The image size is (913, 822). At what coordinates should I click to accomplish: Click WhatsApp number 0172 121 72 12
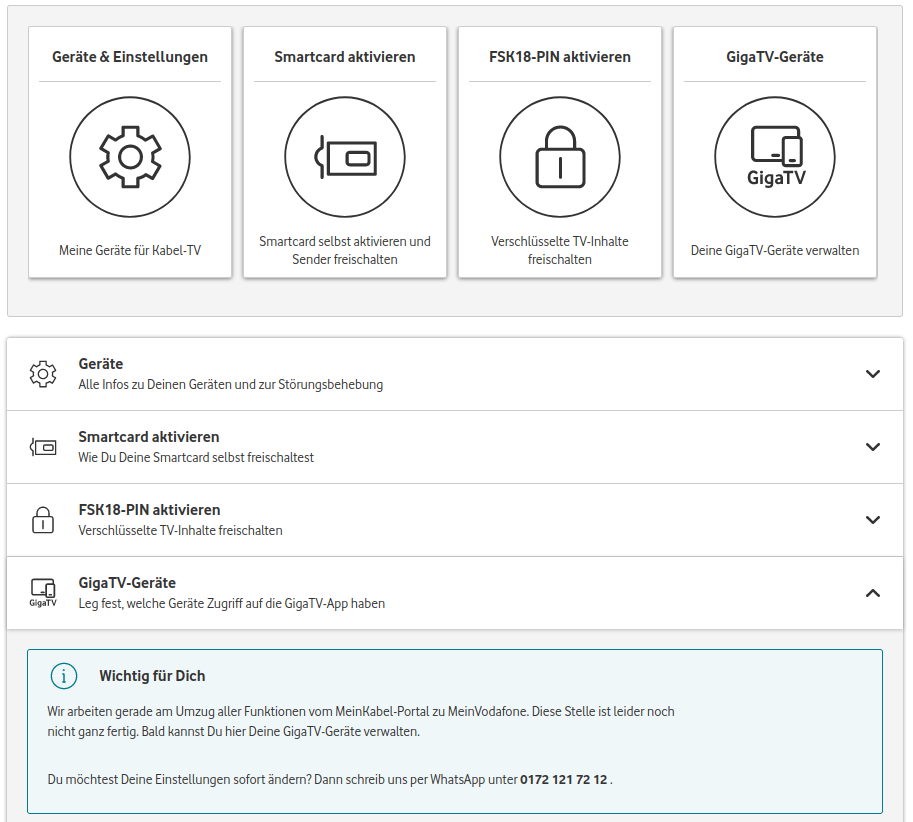(x=564, y=779)
